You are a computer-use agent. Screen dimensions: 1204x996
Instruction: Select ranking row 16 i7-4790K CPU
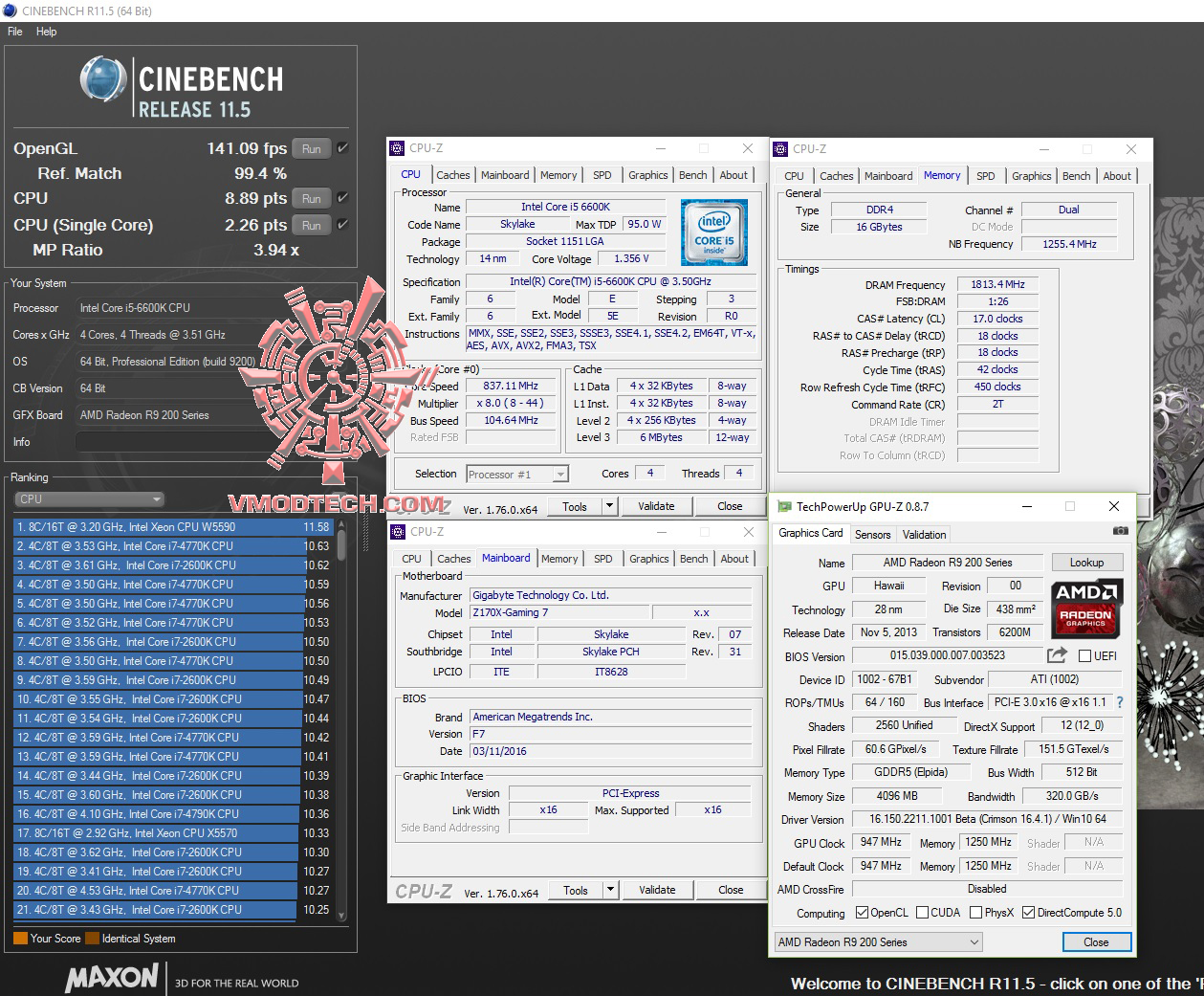point(172,814)
